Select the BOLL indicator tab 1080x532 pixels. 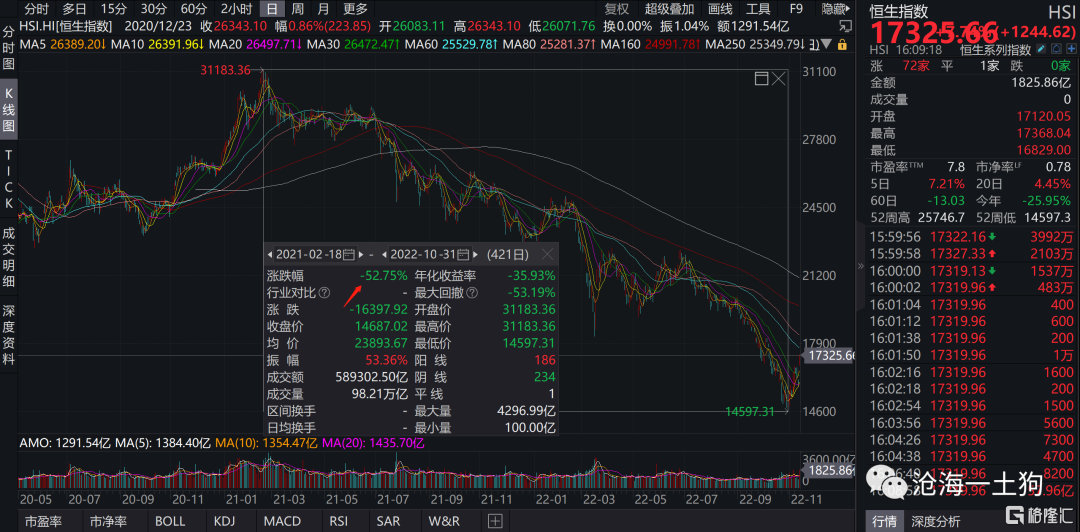(x=169, y=521)
